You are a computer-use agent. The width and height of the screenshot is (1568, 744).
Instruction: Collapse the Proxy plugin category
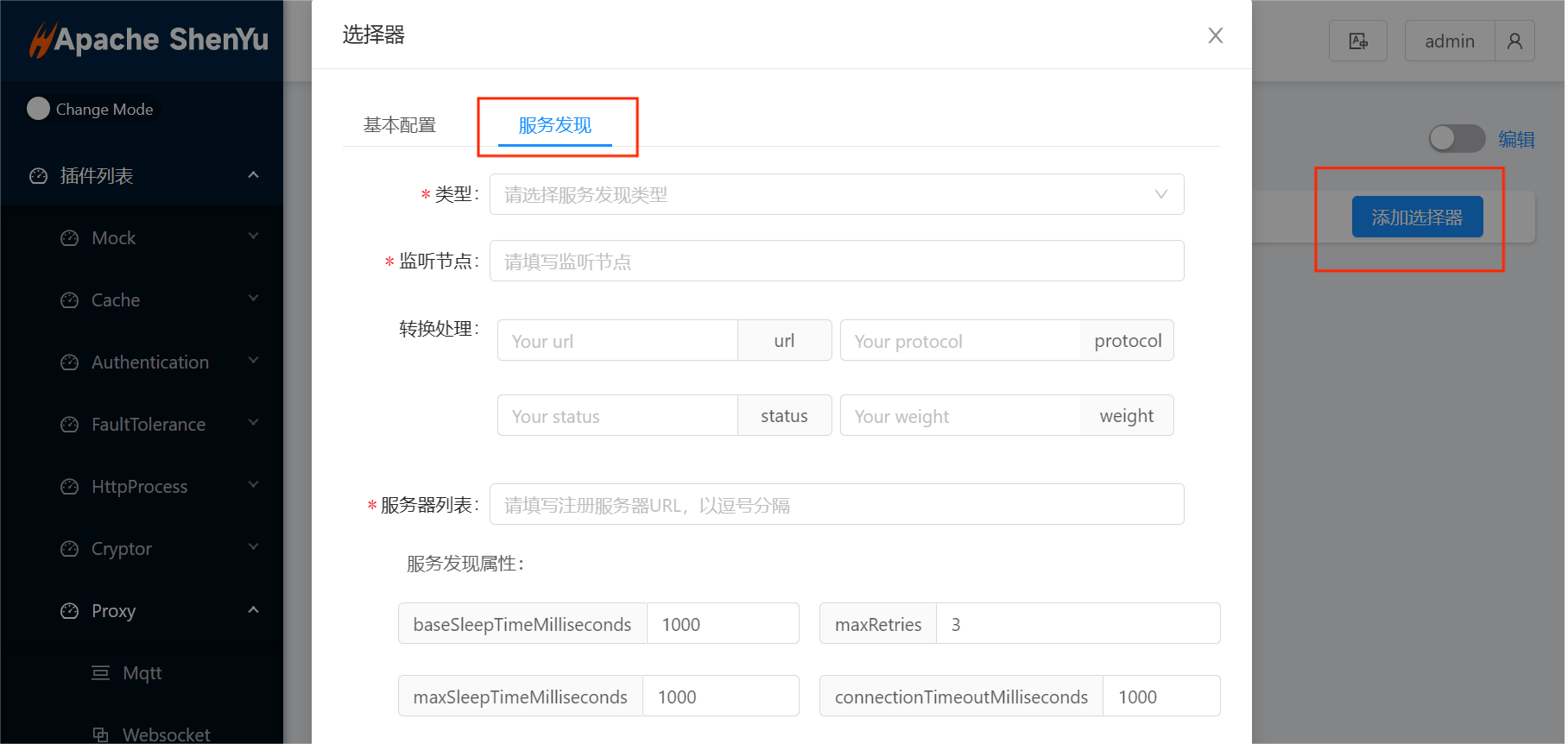253,610
